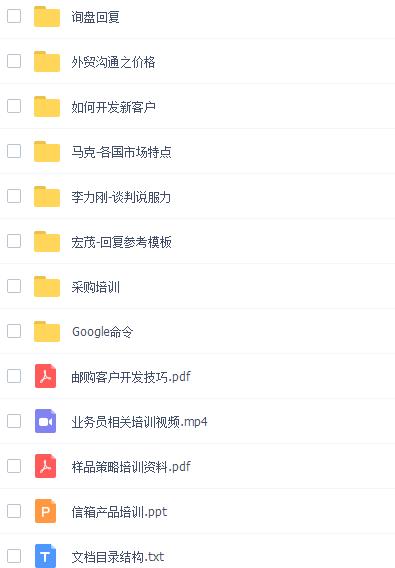This screenshot has height=568, width=395.
Task: Click the 邮购客户开发技巧.pdf file name
Action: [x=131, y=377]
